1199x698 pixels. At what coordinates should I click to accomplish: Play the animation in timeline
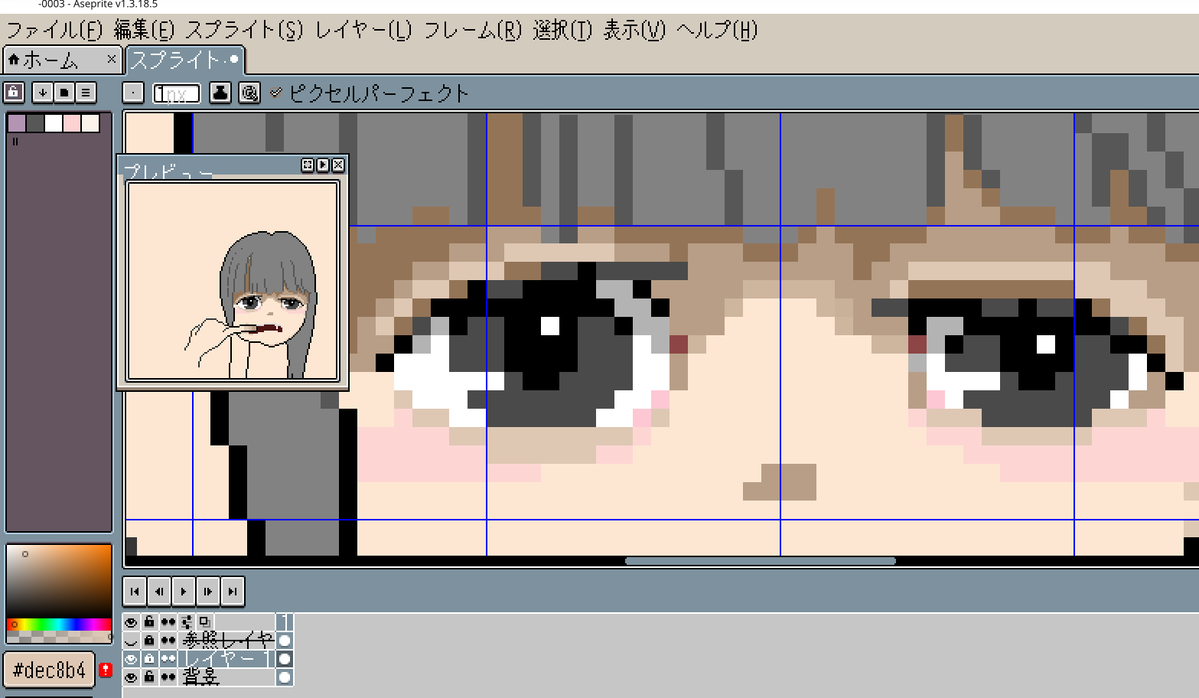coord(184,591)
